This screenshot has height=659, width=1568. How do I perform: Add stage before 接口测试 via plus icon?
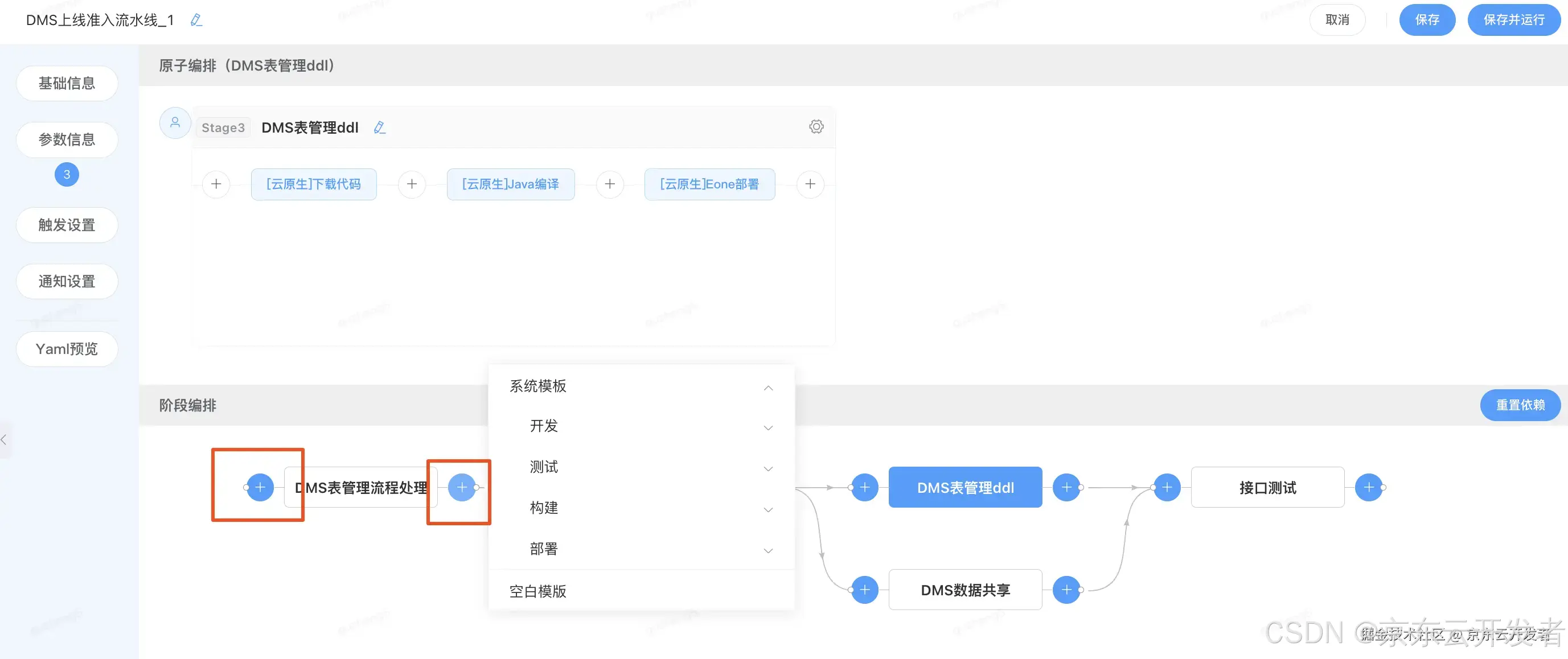(x=1166, y=487)
